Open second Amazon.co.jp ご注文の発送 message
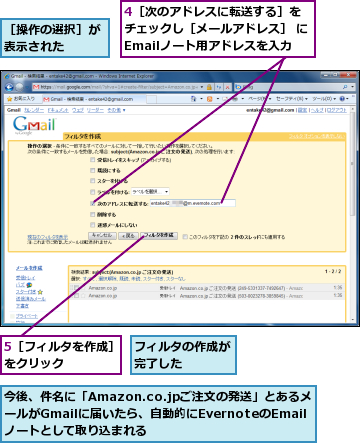Image resolution: width=360 pixels, height=443 pixels. click(x=207, y=295)
